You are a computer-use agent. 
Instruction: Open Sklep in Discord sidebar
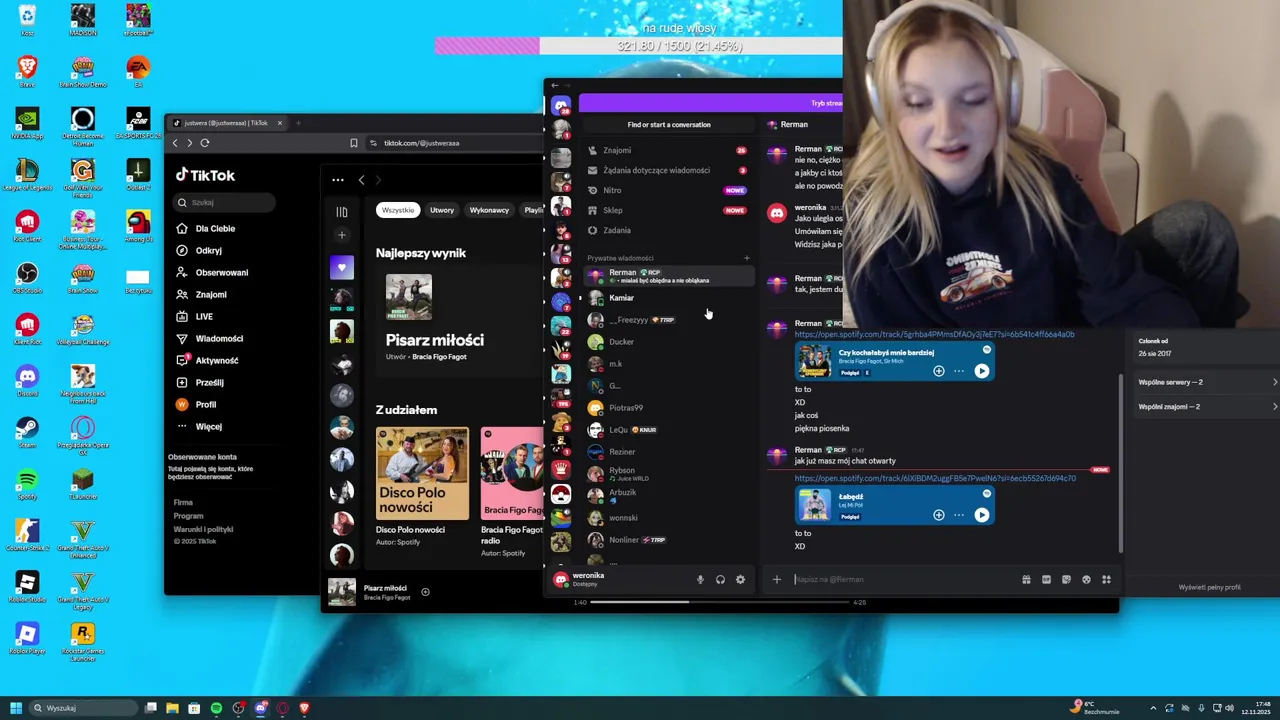coord(669,210)
